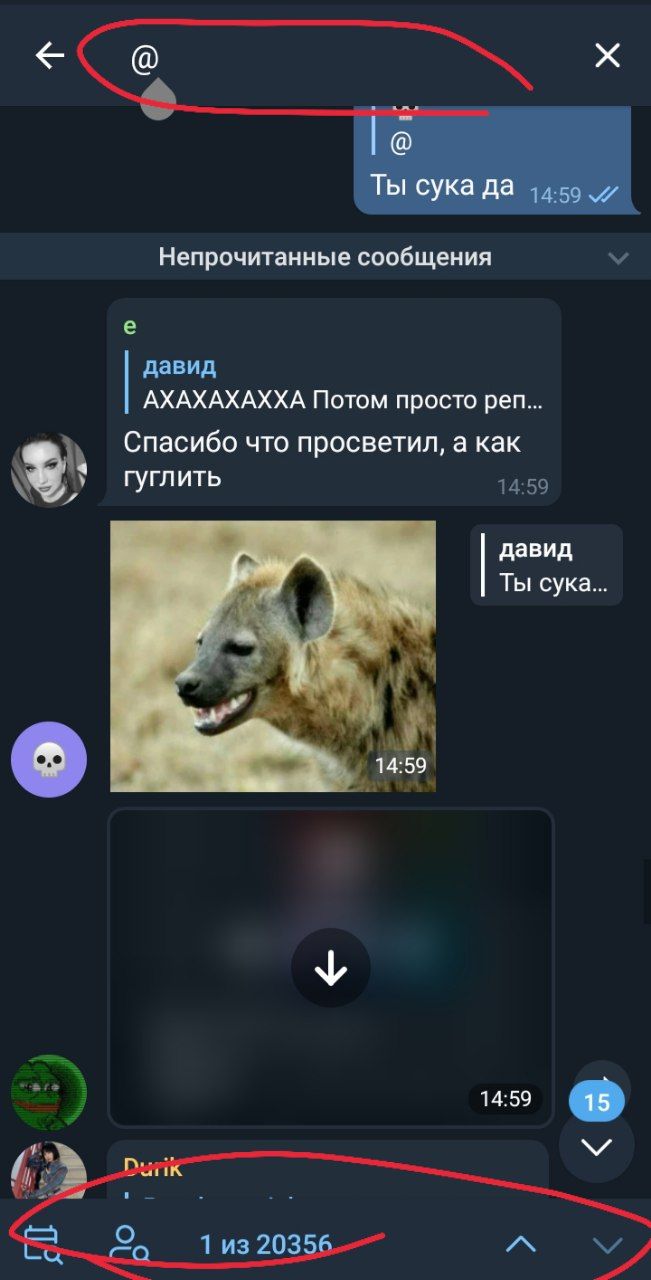The width and height of the screenshot is (651, 1280).
Task: Open the calendar jump-to-date search icon
Action: (41, 1244)
